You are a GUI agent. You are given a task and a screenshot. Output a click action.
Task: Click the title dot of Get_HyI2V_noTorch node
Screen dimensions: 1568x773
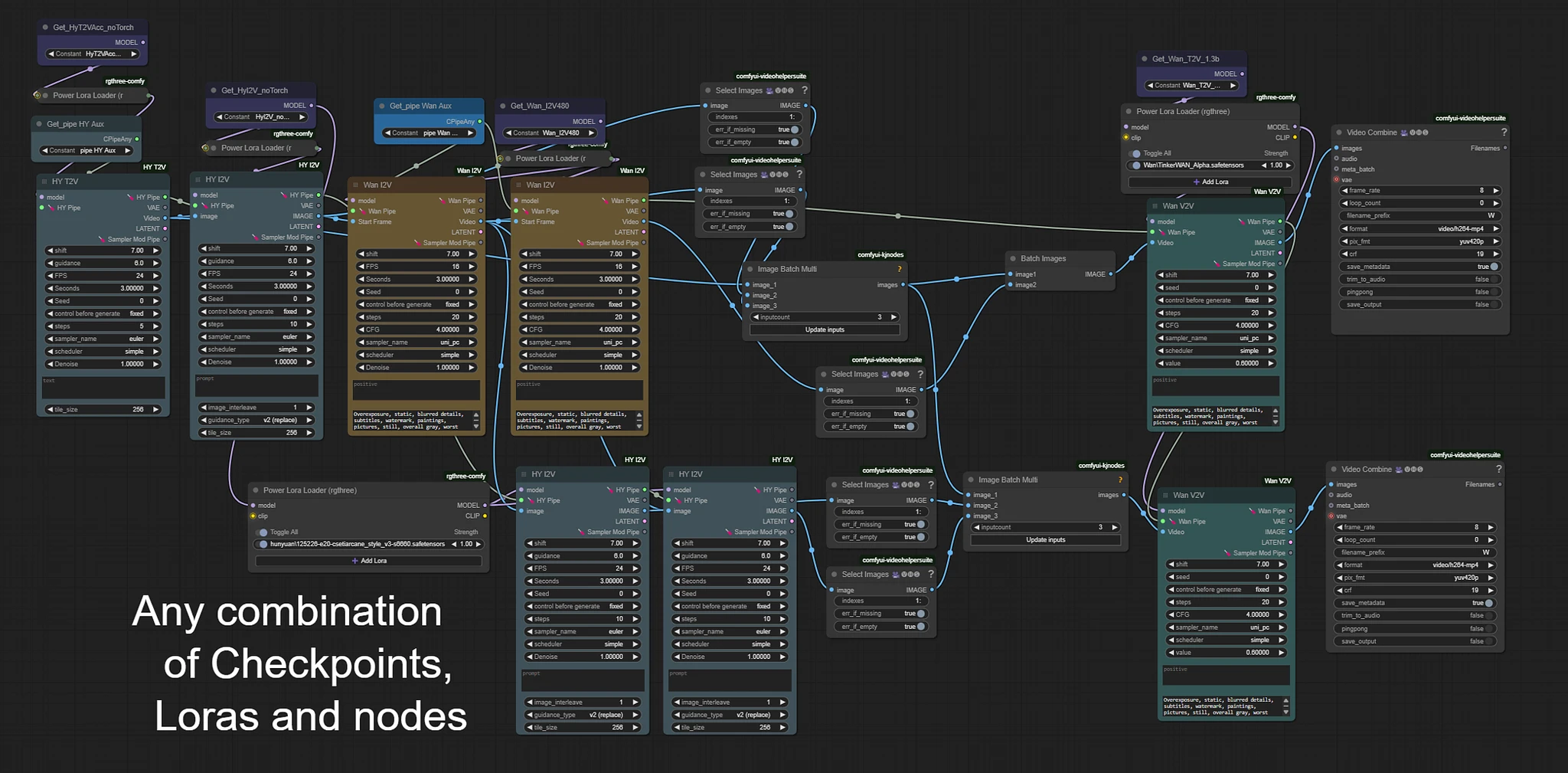pyautogui.click(x=214, y=90)
